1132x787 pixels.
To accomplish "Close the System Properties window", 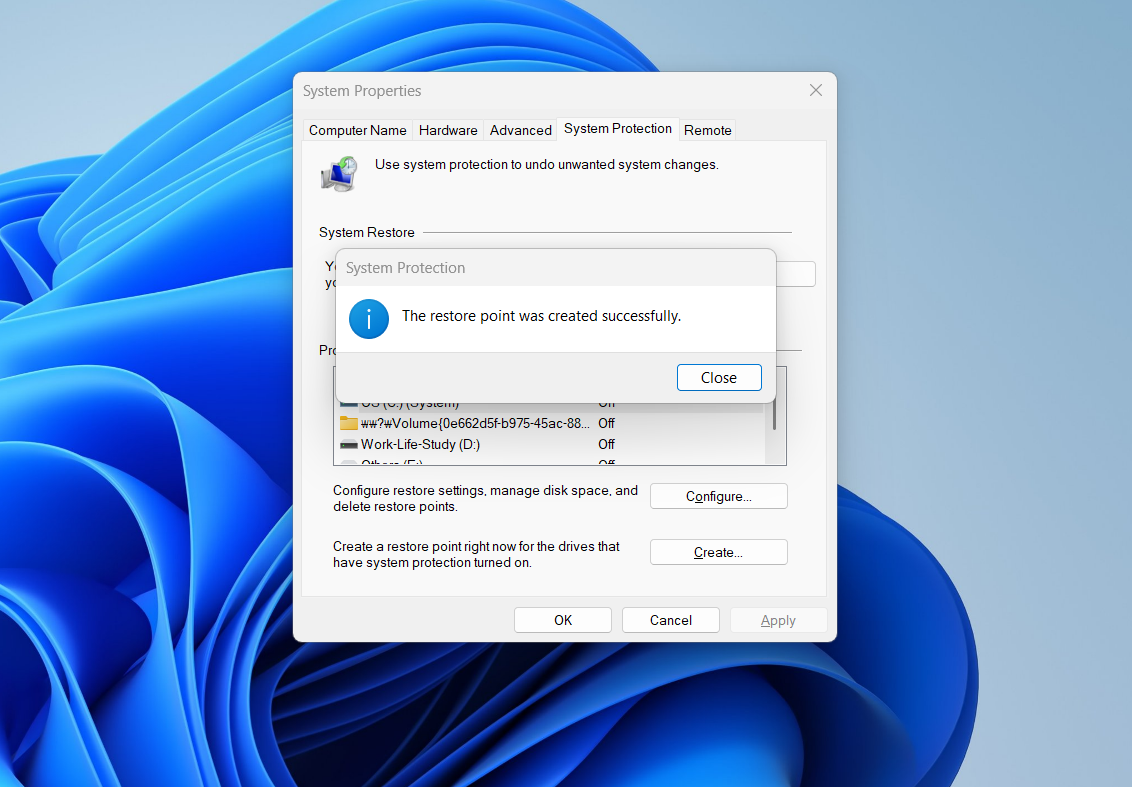I will [816, 90].
